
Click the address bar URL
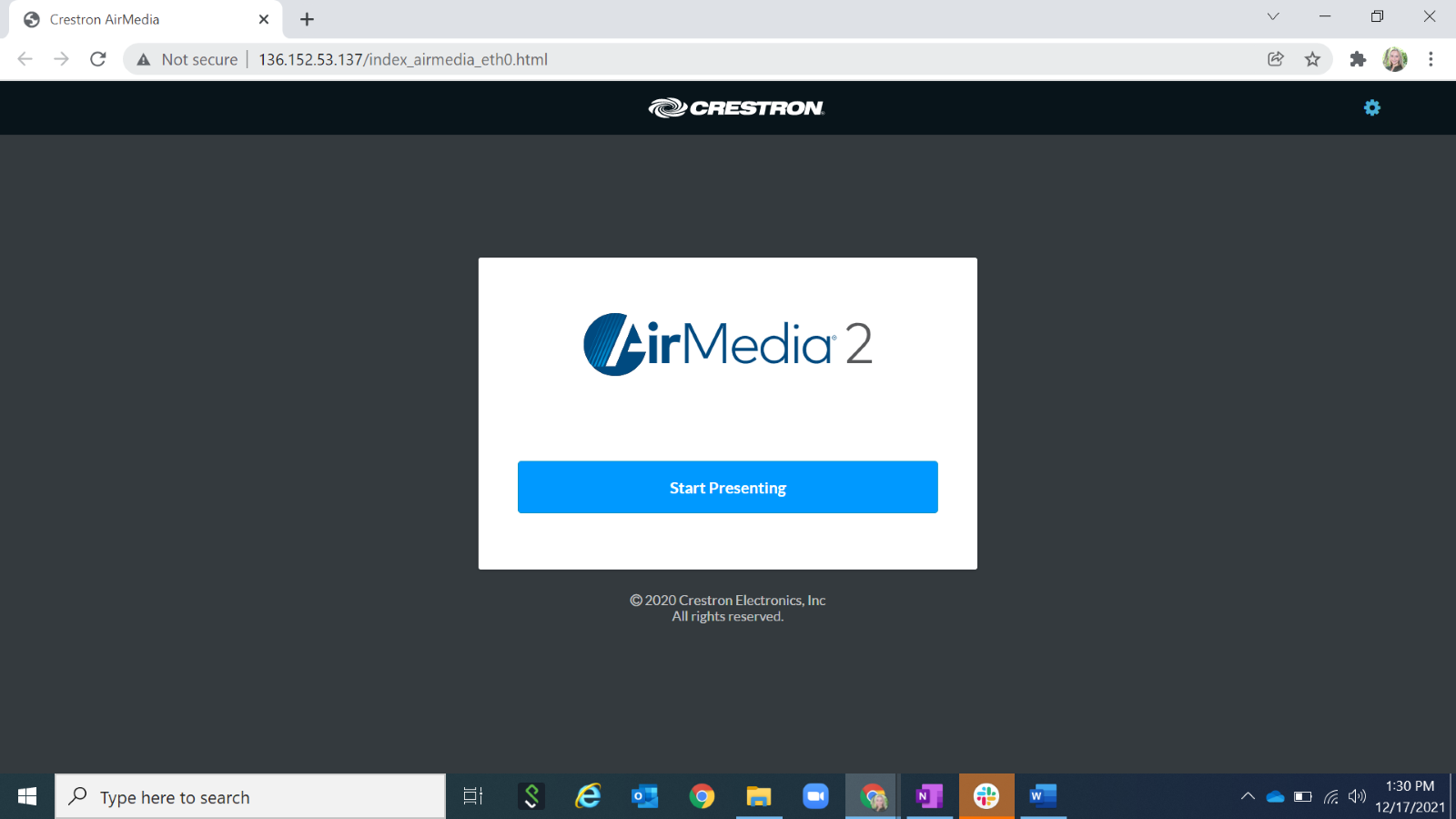click(x=403, y=59)
